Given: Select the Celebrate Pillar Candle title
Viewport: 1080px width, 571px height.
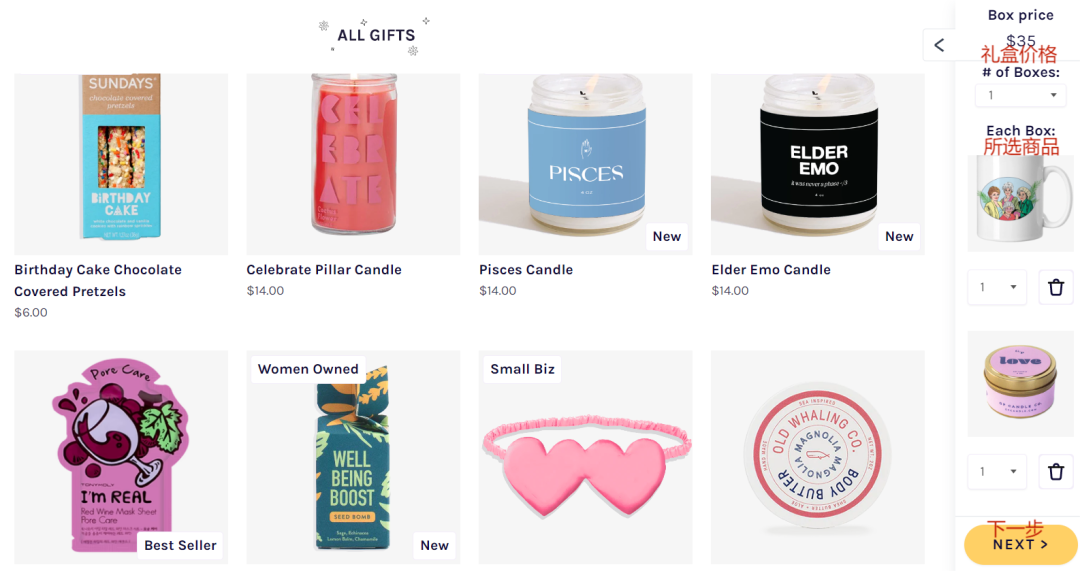Looking at the screenshot, I should point(324,269).
